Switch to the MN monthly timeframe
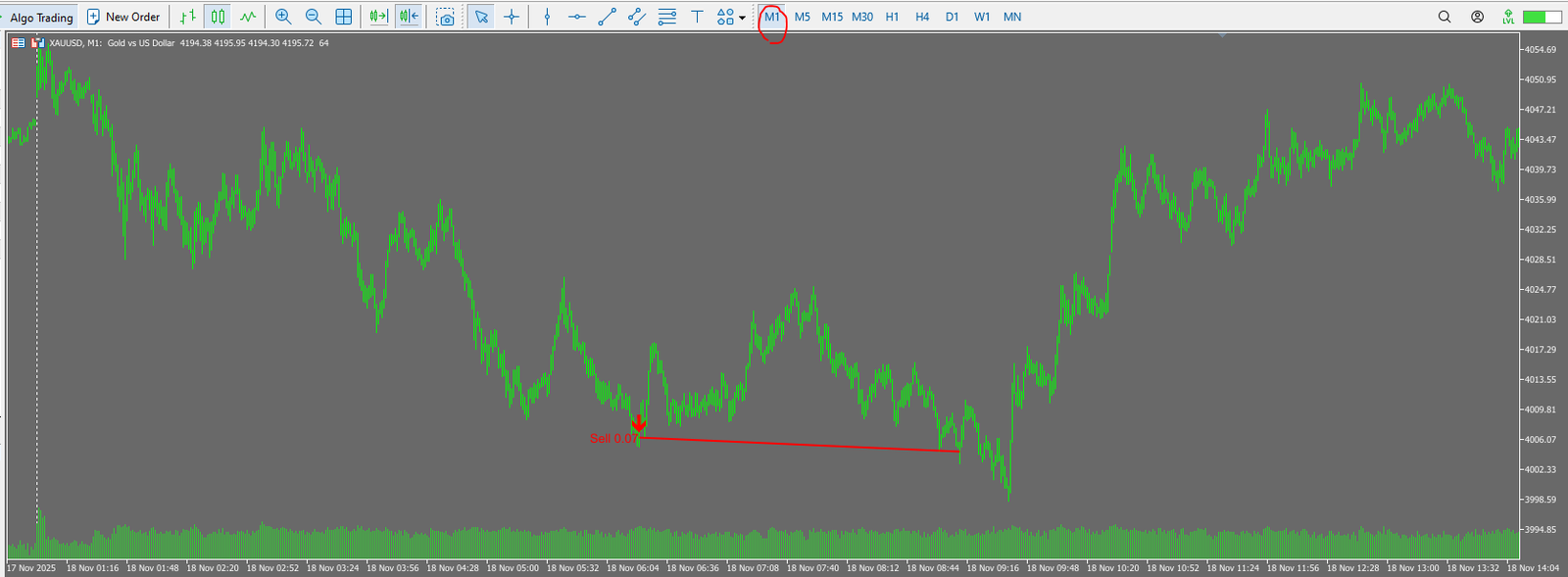This screenshot has width=1568, height=577. pyautogui.click(x=1012, y=17)
